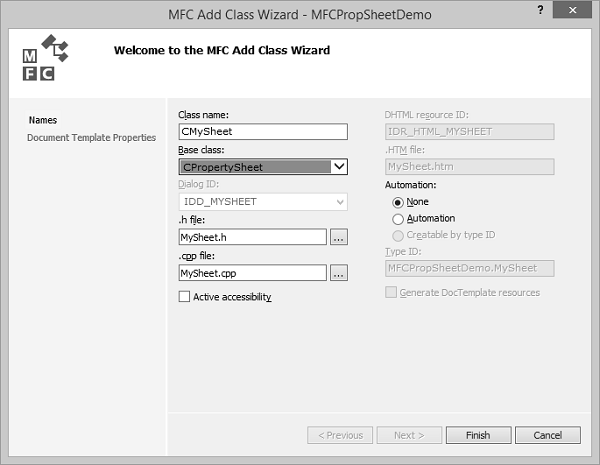This screenshot has width=600, height=465.
Task: Click the title bar help question mark
Action: (542, 10)
